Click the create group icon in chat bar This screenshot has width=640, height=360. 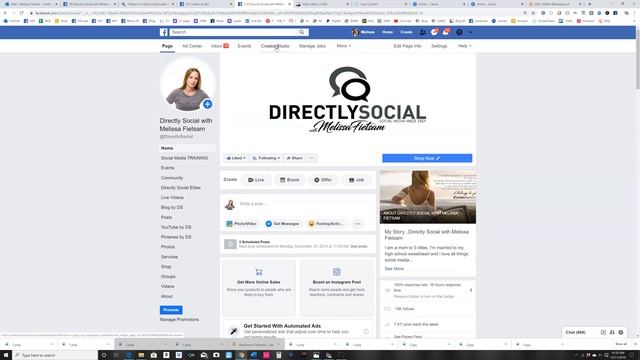coord(612,332)
